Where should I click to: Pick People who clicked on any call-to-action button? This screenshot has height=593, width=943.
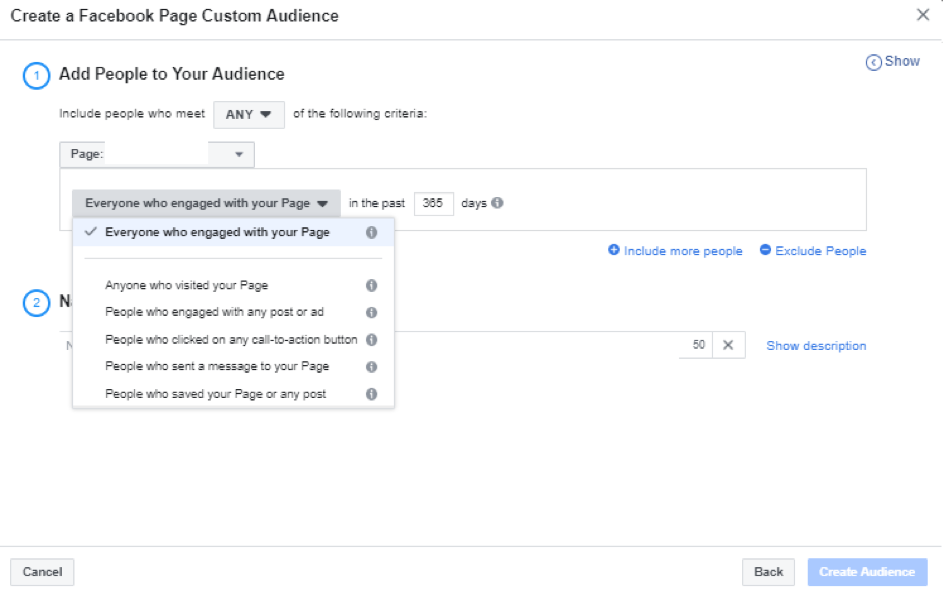[233, 340]
